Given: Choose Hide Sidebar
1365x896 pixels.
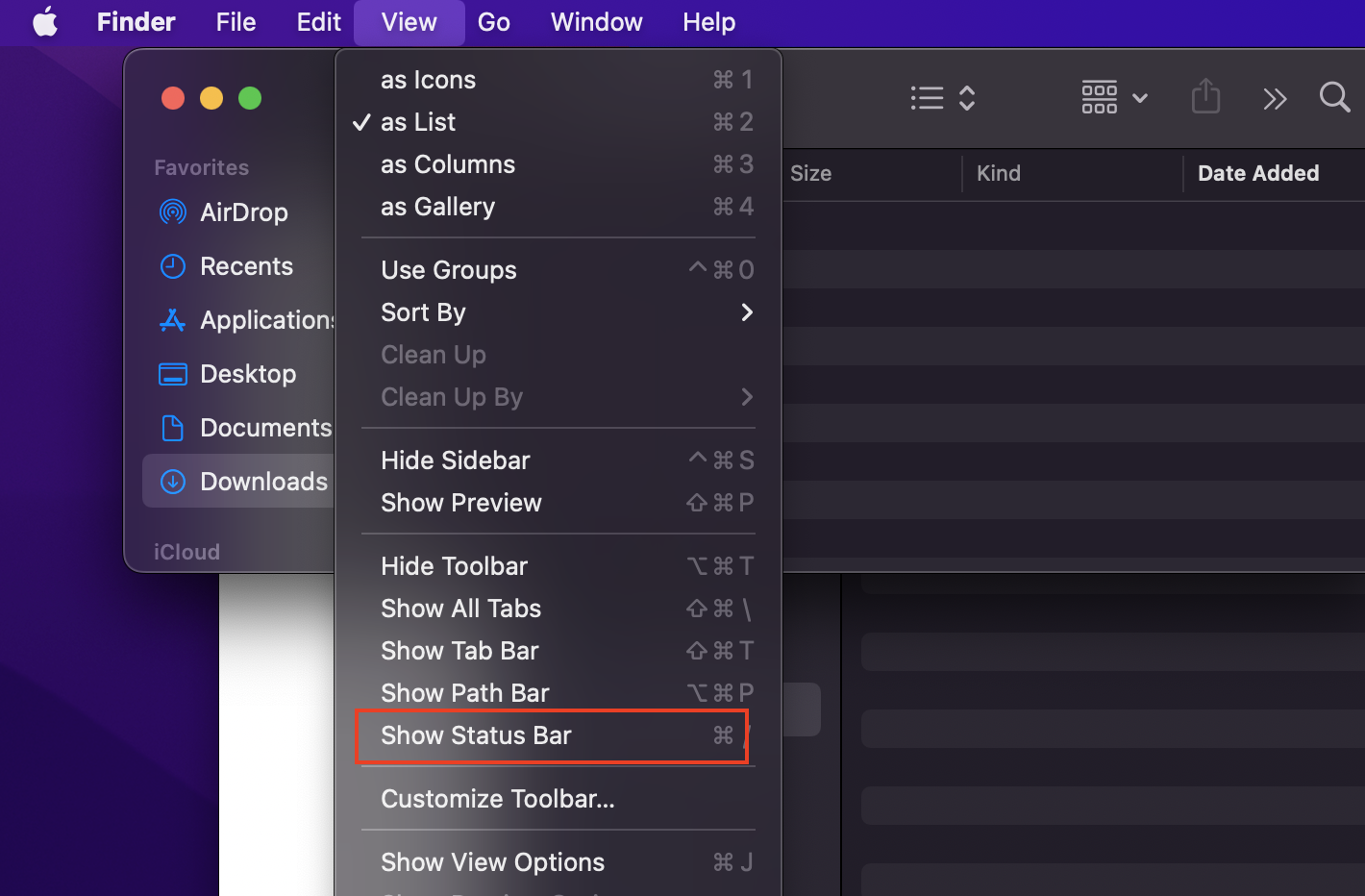Looking at the screenshot, I should tap(558, 460).
